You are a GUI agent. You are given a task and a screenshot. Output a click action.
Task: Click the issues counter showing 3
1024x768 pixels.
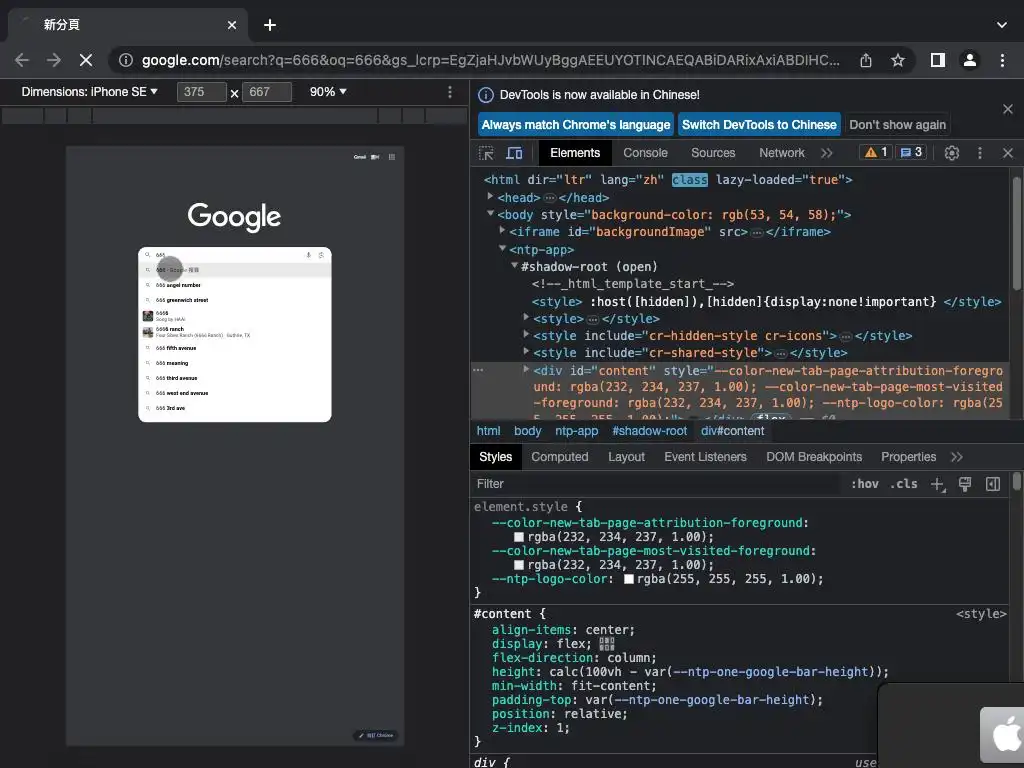(x=910, y=152)
